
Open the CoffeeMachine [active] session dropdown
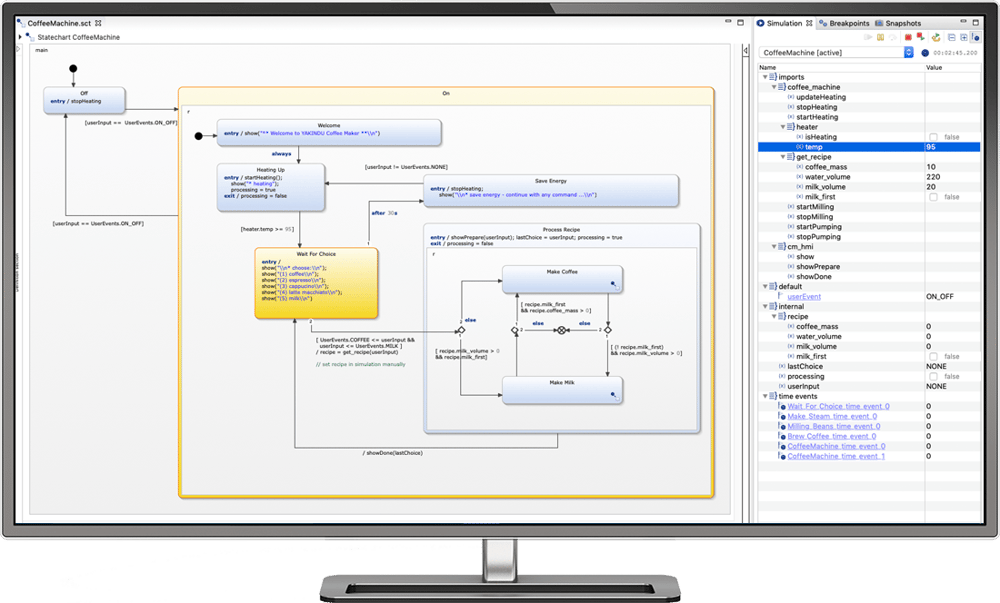click(909, 52)
